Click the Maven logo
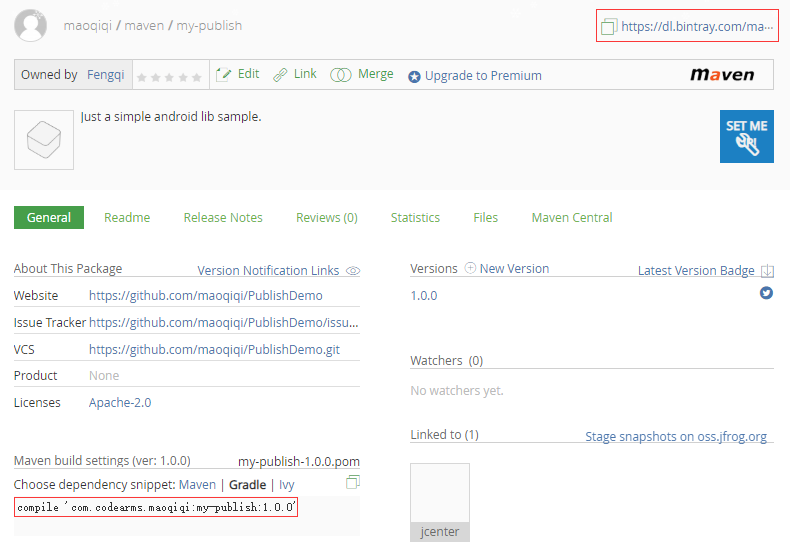The image size is (790, 555). (x=722, y=75)
